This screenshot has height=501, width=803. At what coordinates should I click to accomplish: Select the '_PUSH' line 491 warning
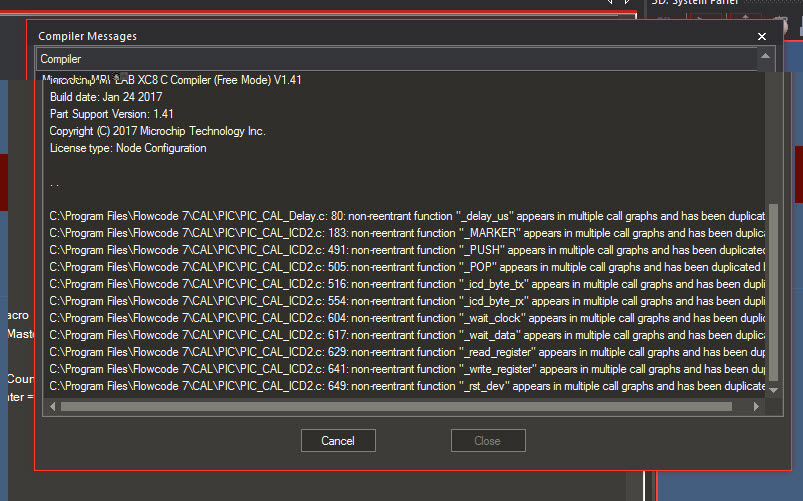(x=407, y=250)
